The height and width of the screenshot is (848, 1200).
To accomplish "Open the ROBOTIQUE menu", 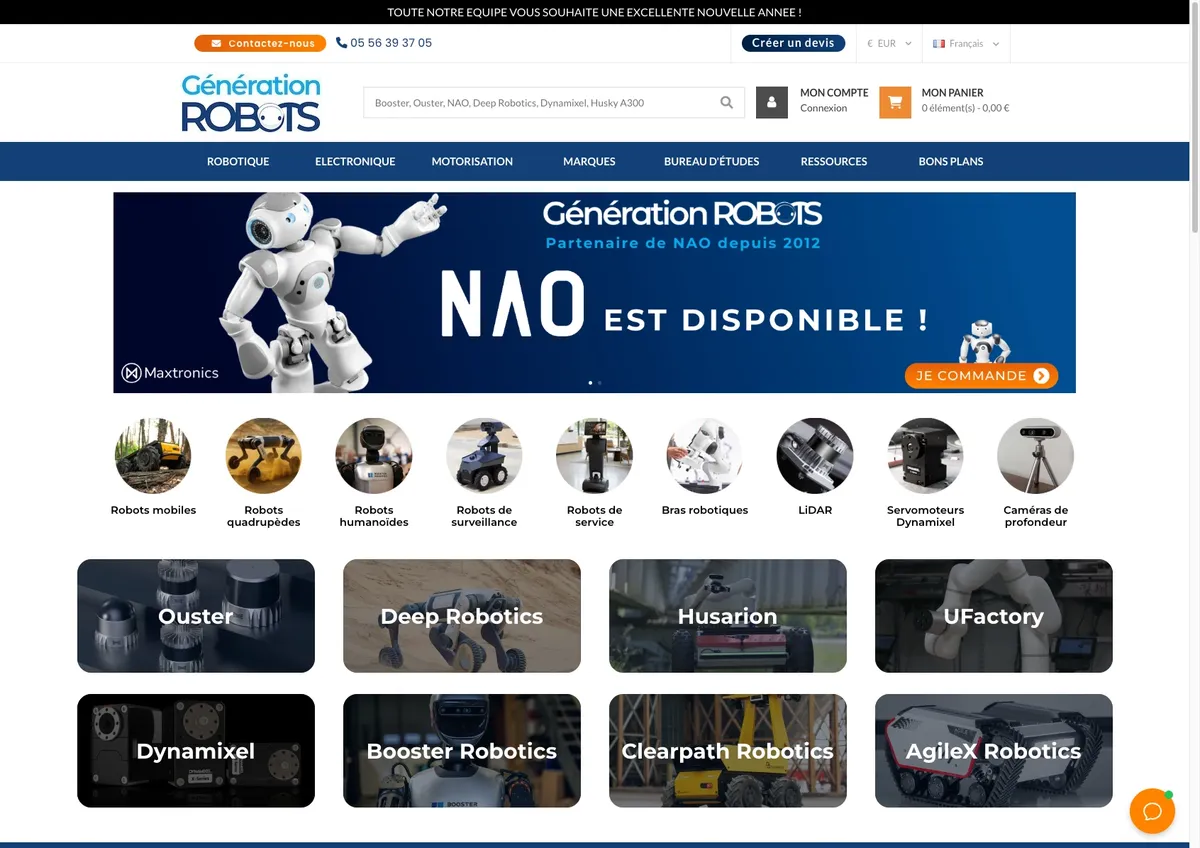I will coord(238,161).
